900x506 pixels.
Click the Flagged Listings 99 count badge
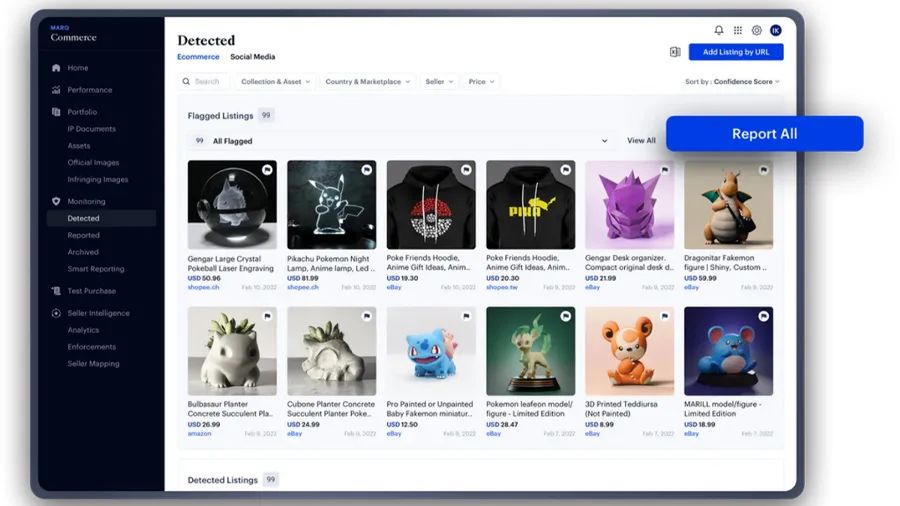pos(266,115)
